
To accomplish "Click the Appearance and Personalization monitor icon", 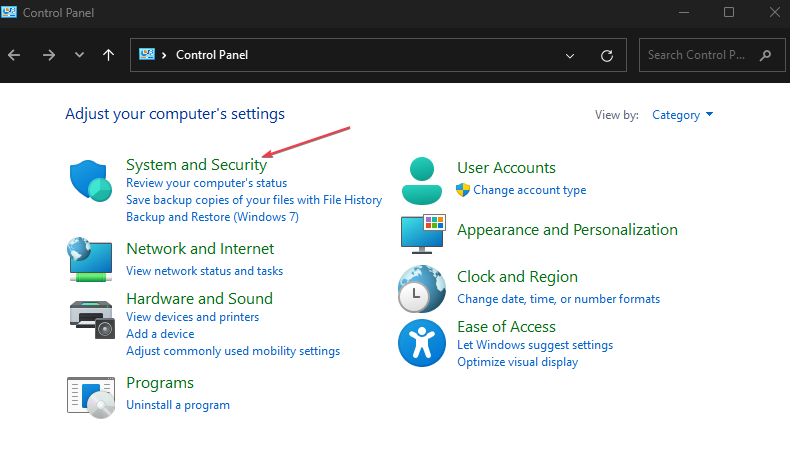I will click(x=422, y=234).
